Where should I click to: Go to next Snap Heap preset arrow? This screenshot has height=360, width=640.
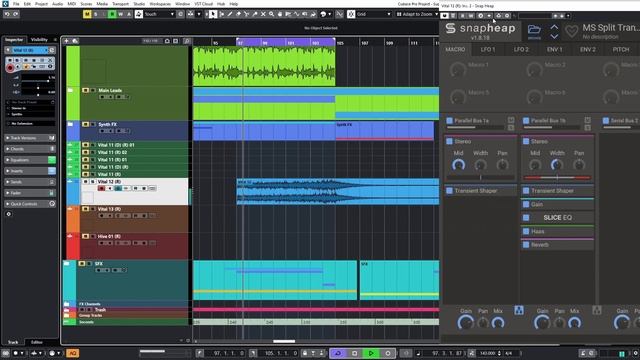[x=554, y=36]
